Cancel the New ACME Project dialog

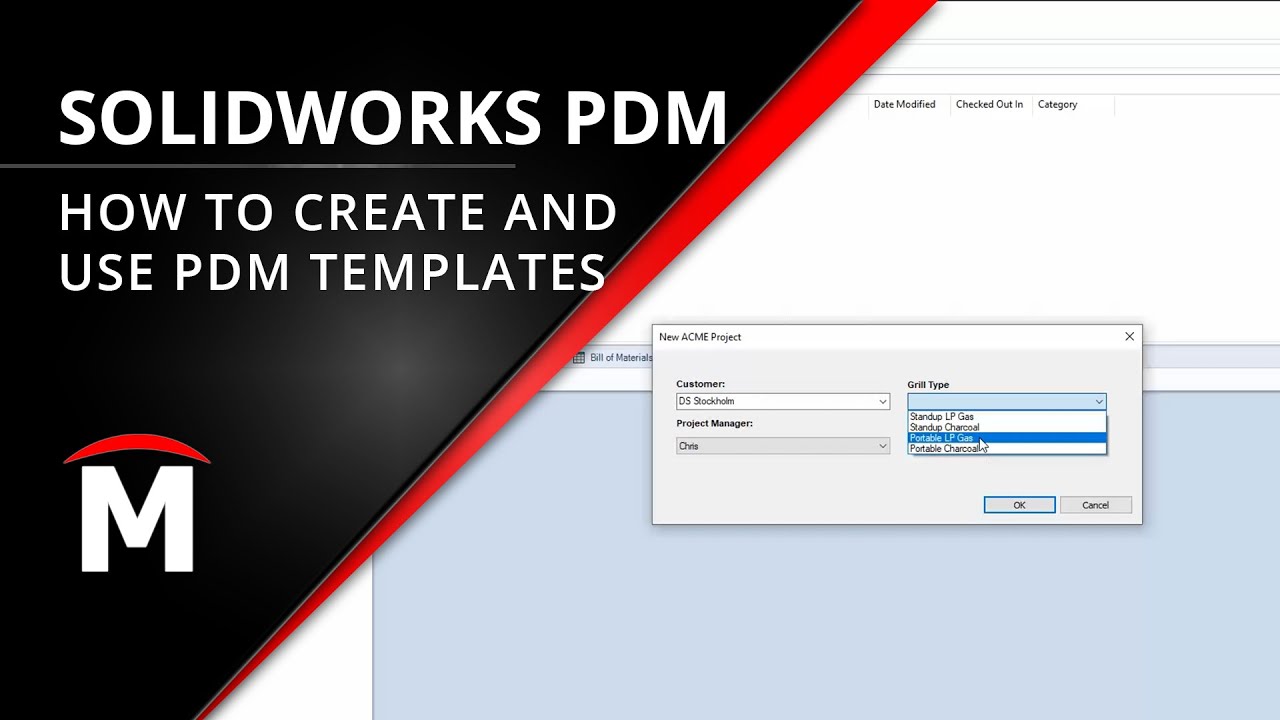(1095, 505)
